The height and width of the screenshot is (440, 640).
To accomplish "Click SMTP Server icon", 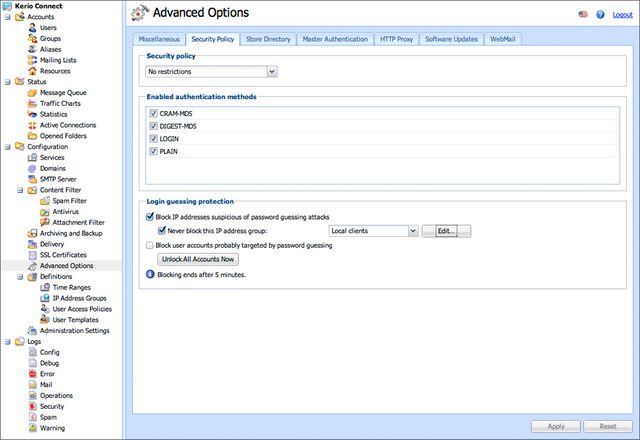I will tap(33, 179).
